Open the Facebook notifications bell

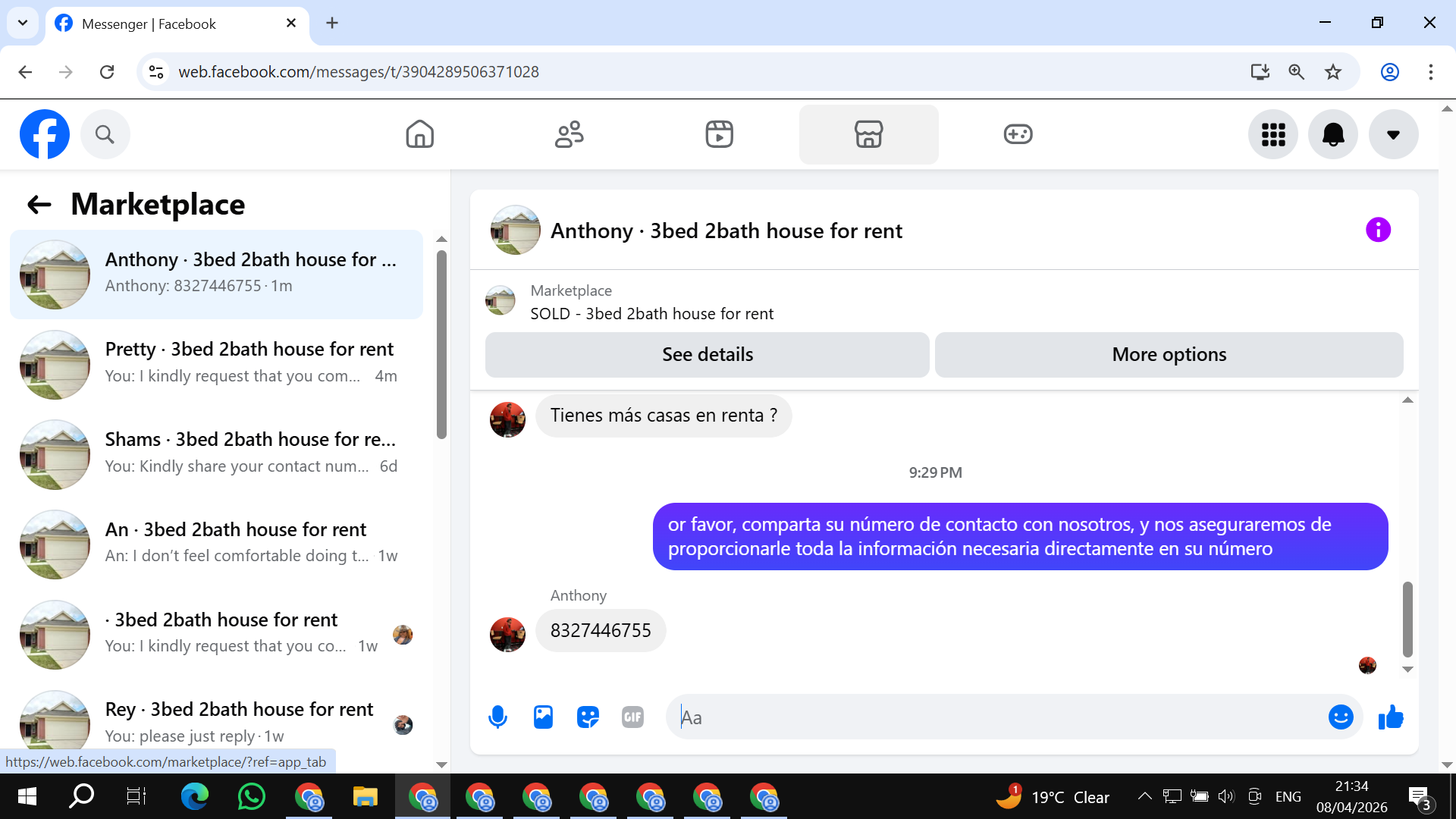pyautogui.click(x=1332, y=134)
